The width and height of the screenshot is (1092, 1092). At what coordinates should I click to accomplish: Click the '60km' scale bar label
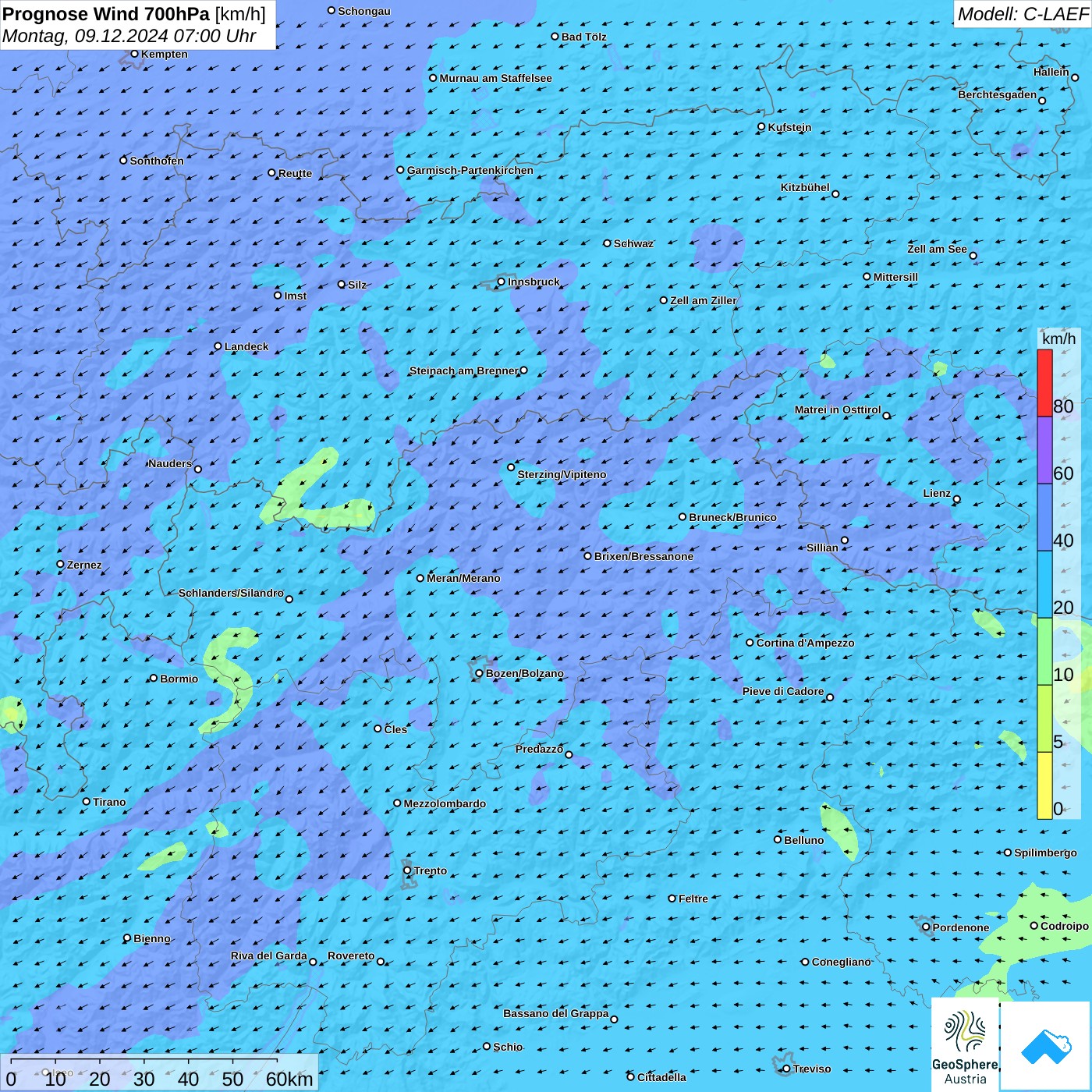click(x=289, y=1079)
